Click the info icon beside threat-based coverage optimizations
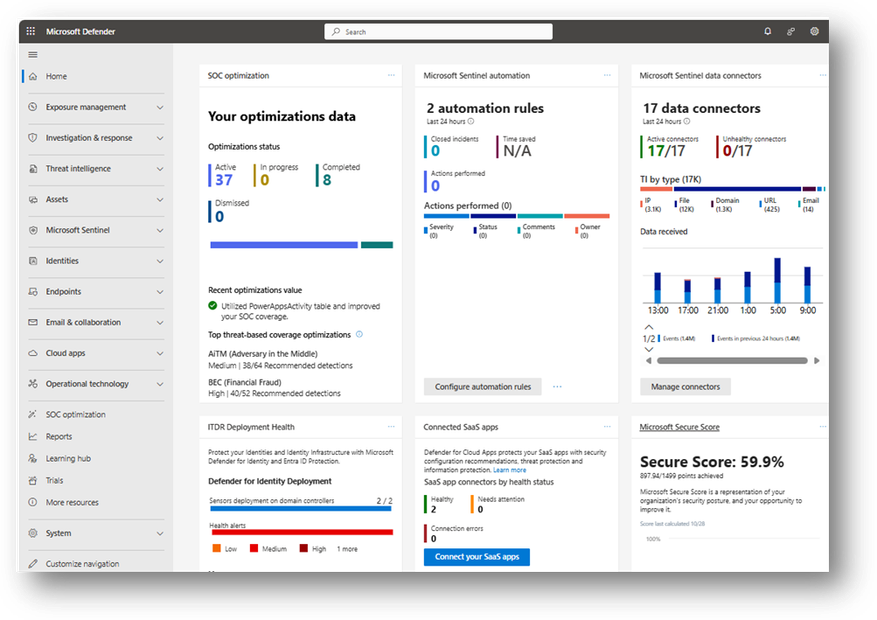This screenshot has width=877, height=620. pos(359,334)
